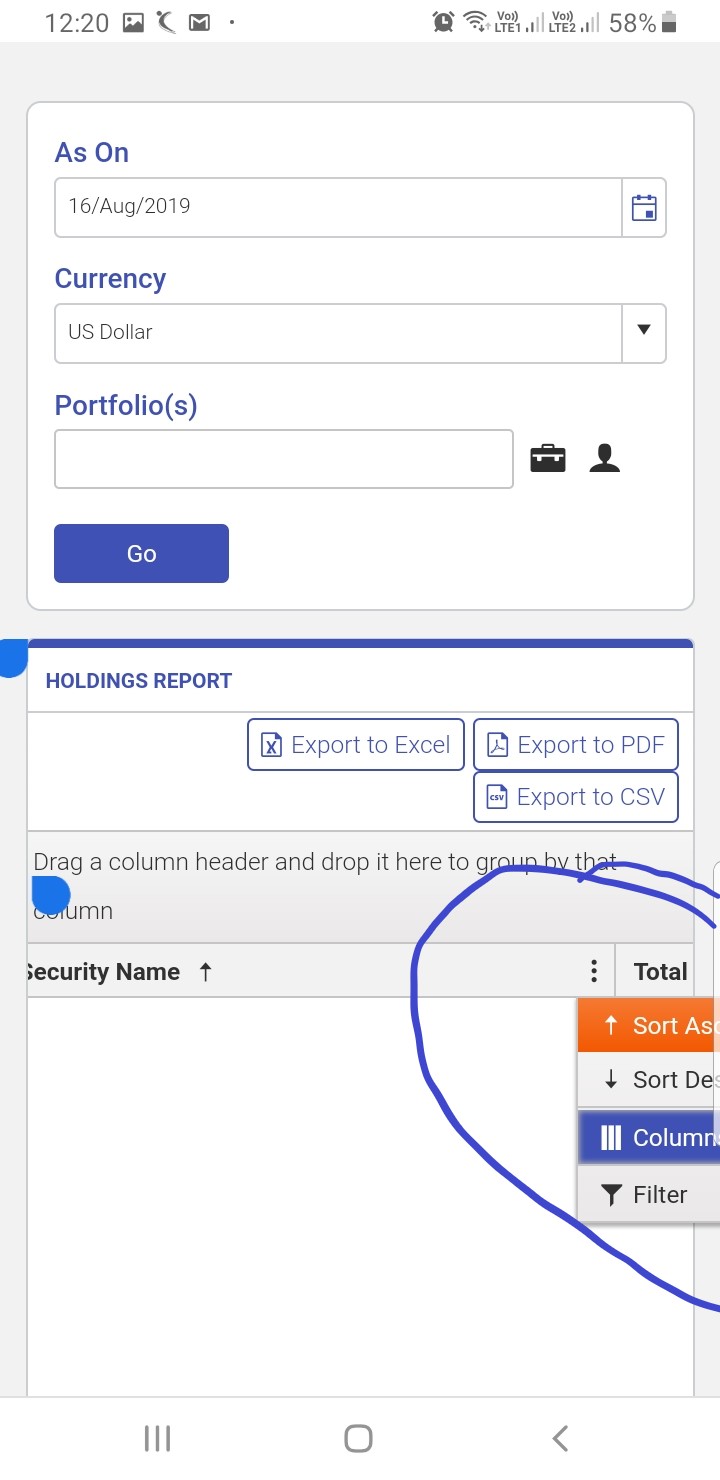Open the US Dollar currency combo box
The width and height of the screenshot is (720, 1480).
[338, 333]
